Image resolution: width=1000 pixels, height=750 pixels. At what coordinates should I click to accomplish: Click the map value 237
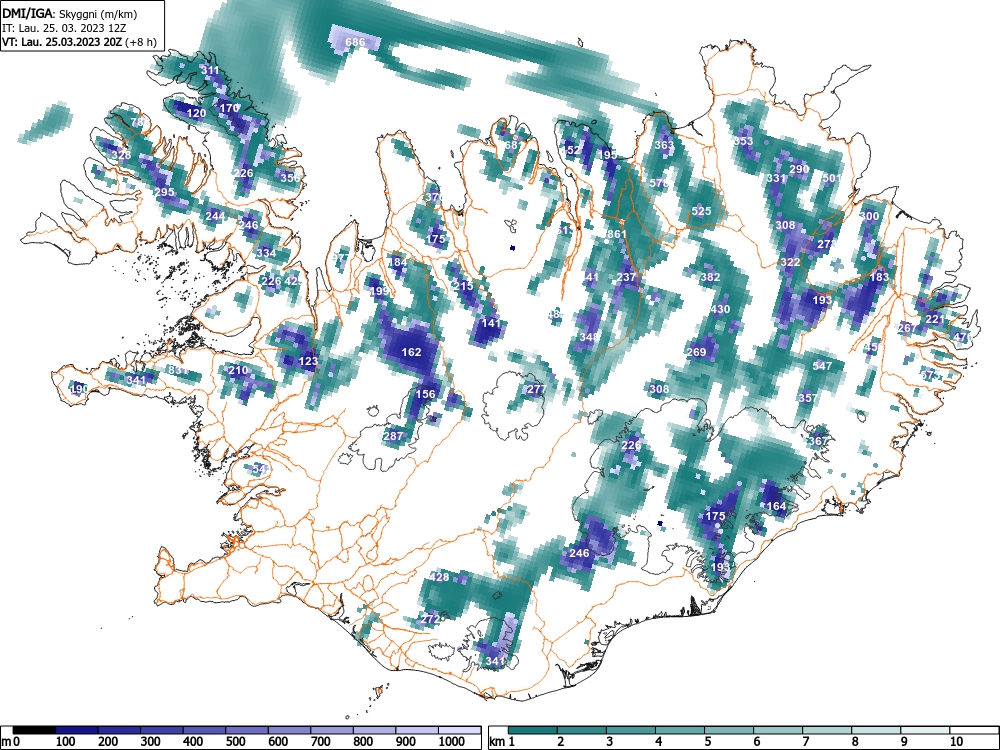pos(626,277)
